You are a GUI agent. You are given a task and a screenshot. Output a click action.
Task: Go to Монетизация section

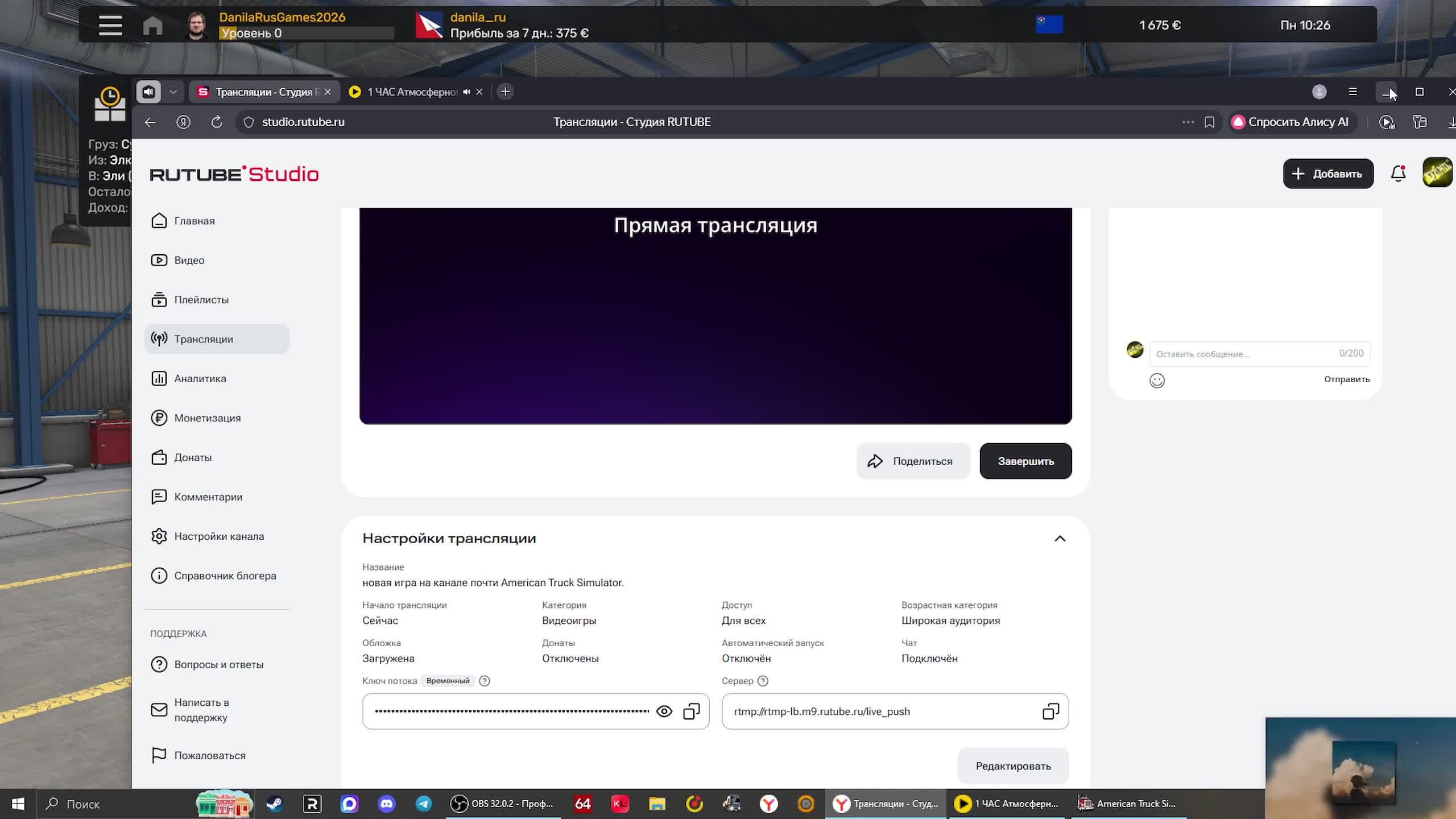pyautogui.click(x=208, y=418)
